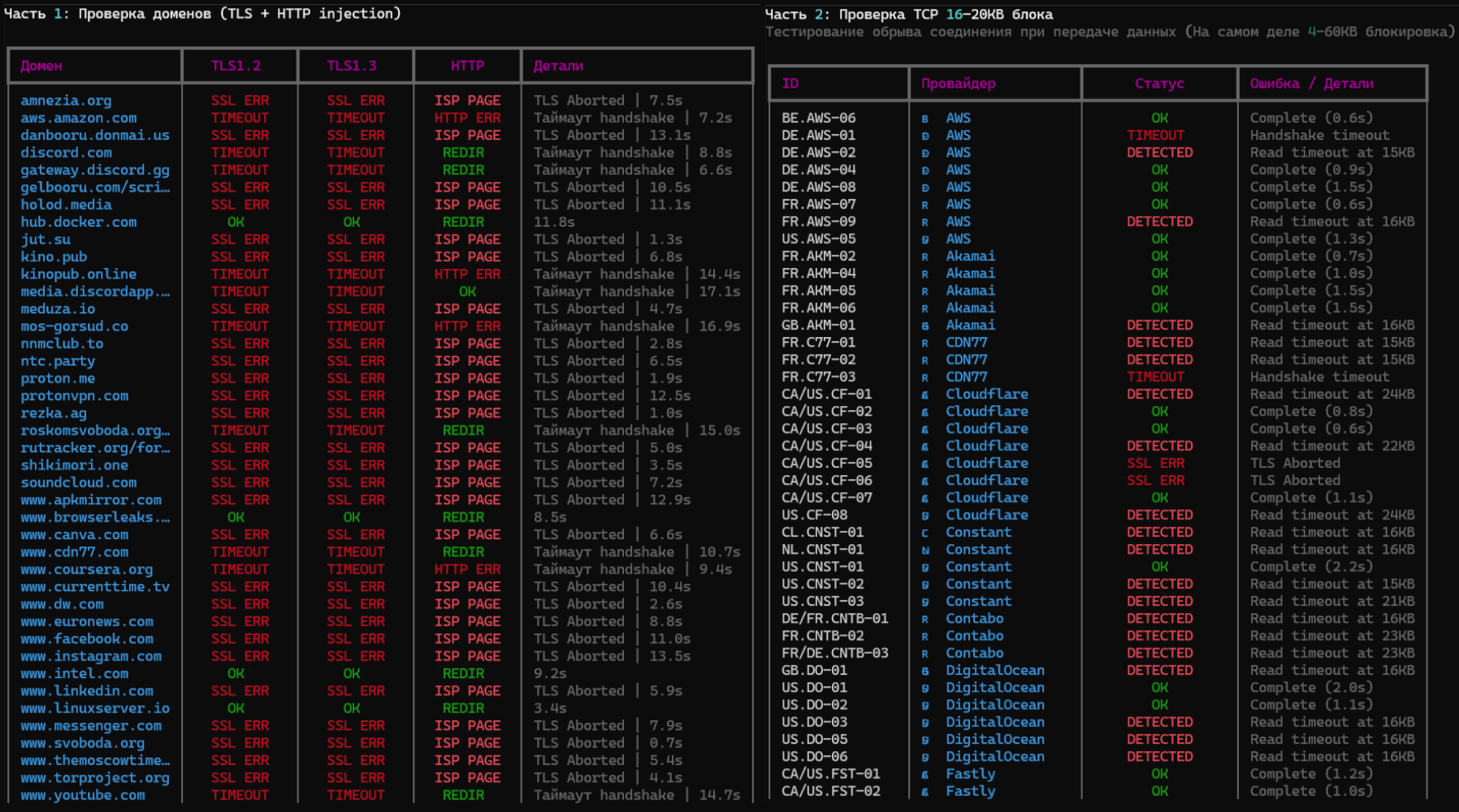
Task: Click the Ошибка / Детали column header
Action: coord(1311,84)
